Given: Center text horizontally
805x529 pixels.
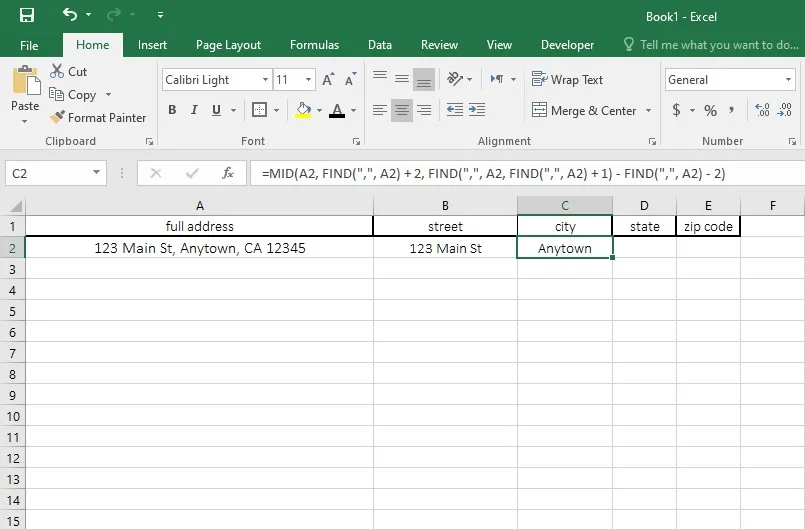Looking at the screenshot, I should (x=401, y=110).
